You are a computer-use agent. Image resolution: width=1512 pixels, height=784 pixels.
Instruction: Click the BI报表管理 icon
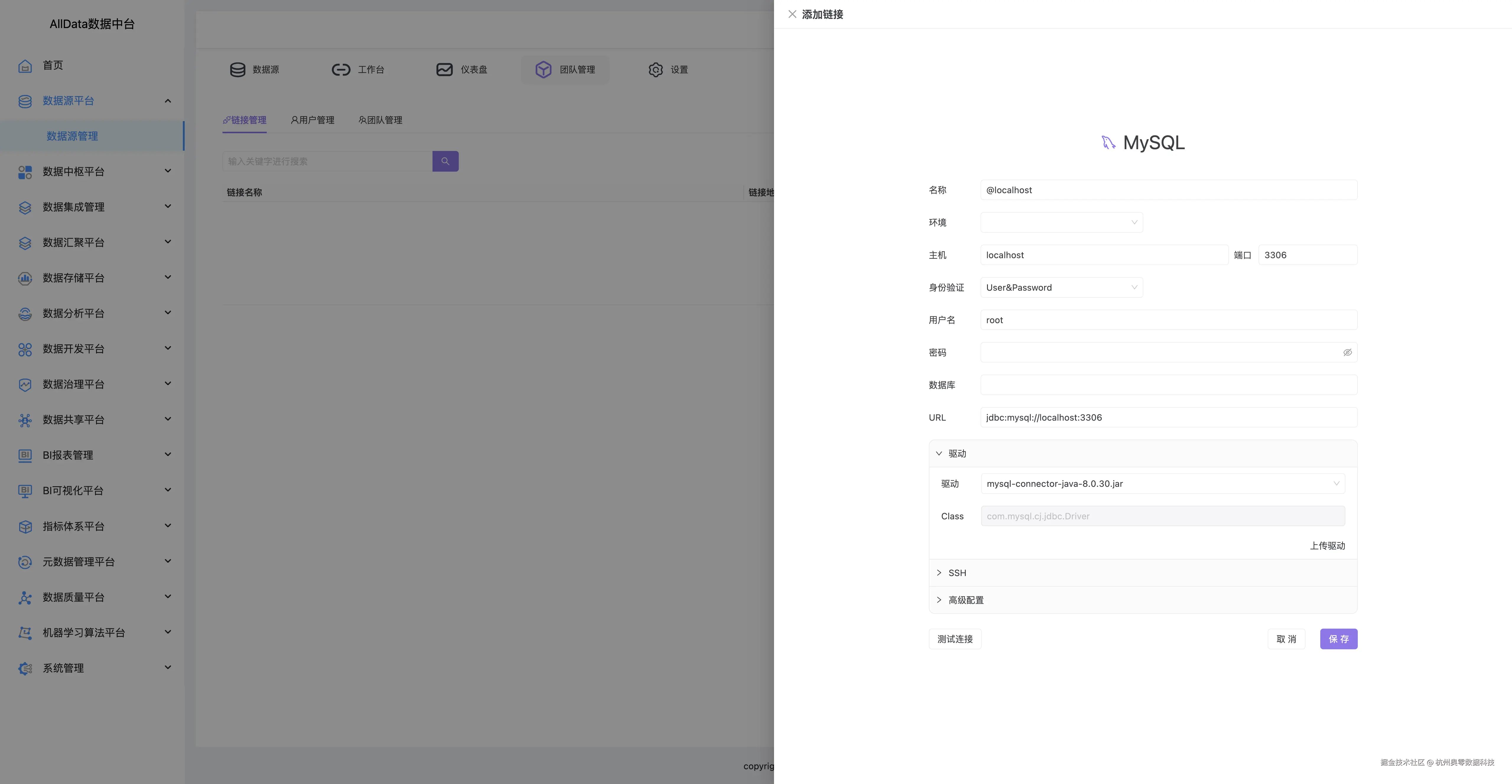coord(25,456)
